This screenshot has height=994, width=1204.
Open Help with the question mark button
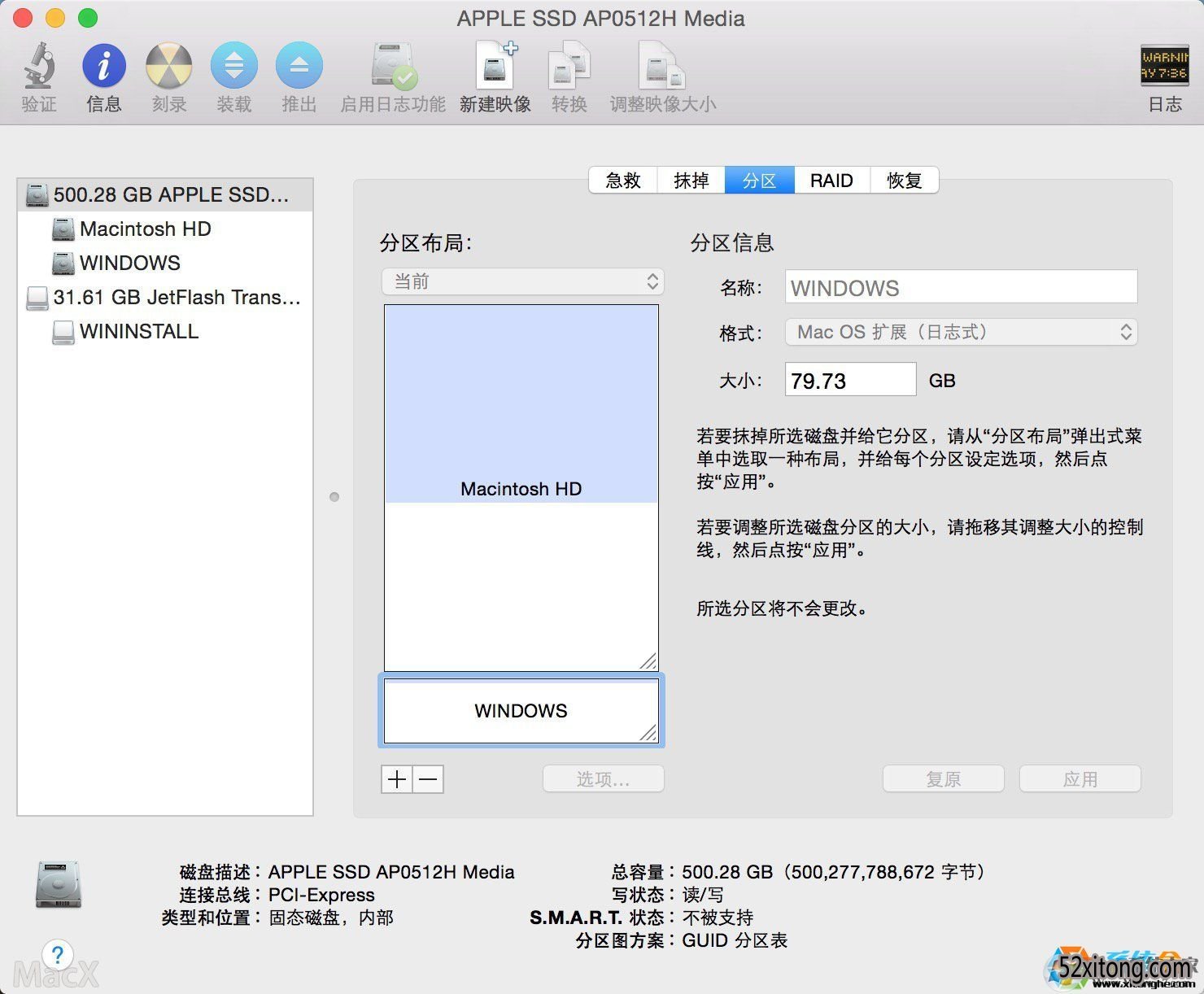tap(58, 954)
